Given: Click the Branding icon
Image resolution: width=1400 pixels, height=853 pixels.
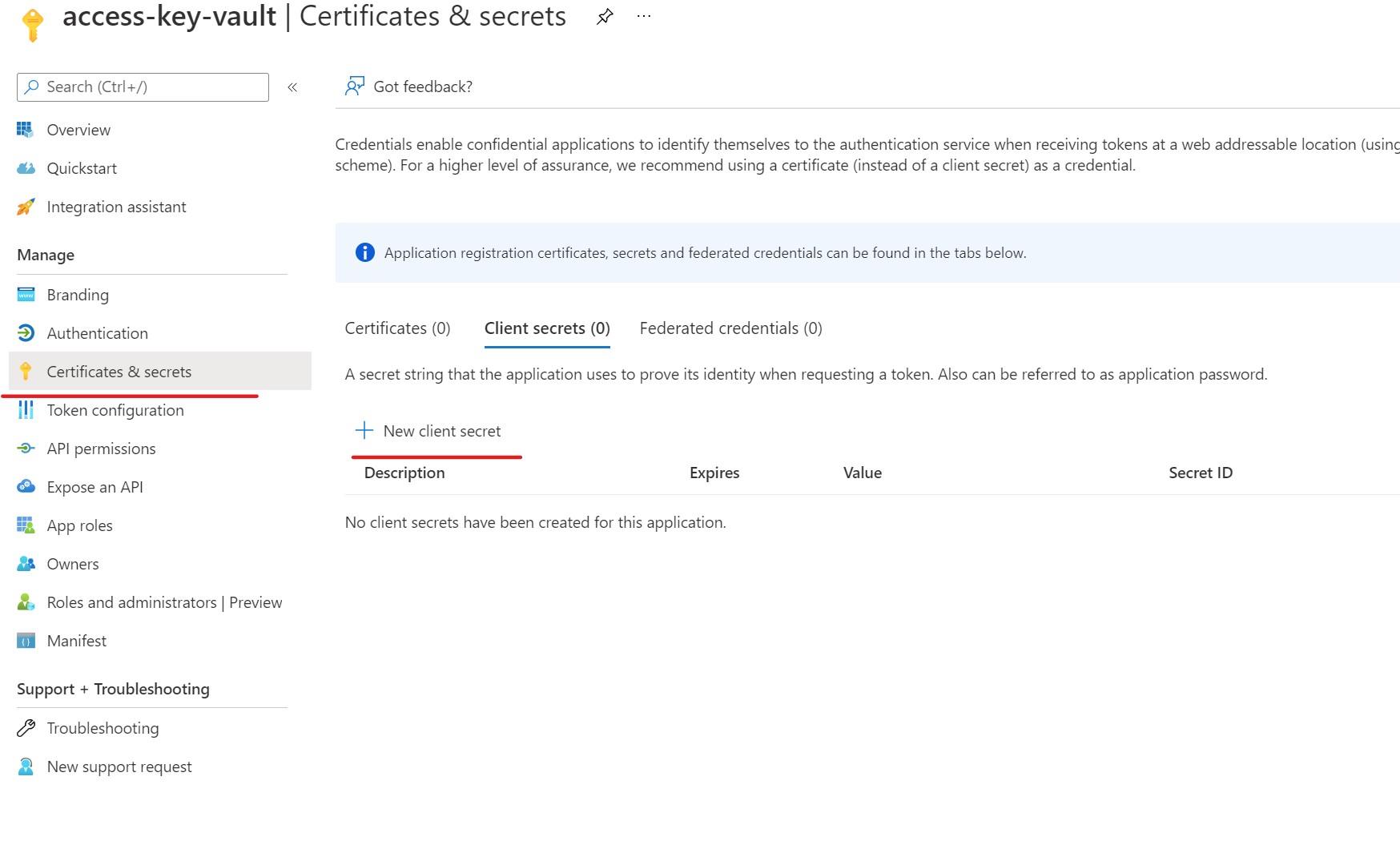Looking at the screenshot, I should pos(26,295).
